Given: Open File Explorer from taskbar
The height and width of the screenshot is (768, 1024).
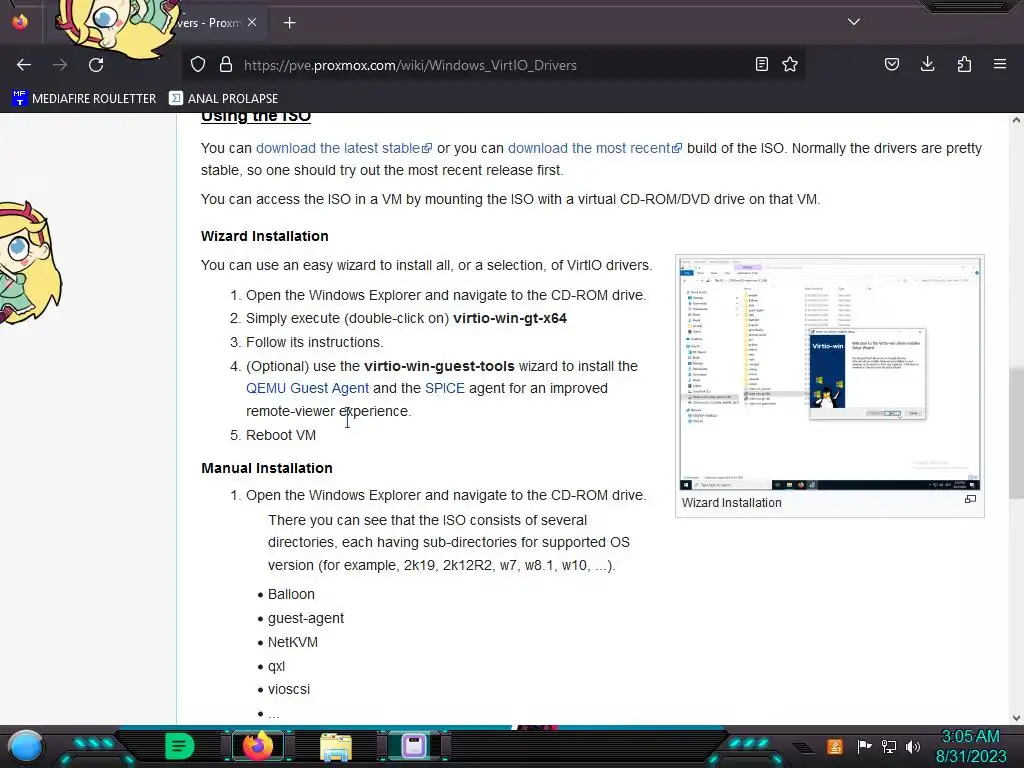Looking at the screenshot, I should click(x=336, y=746).
